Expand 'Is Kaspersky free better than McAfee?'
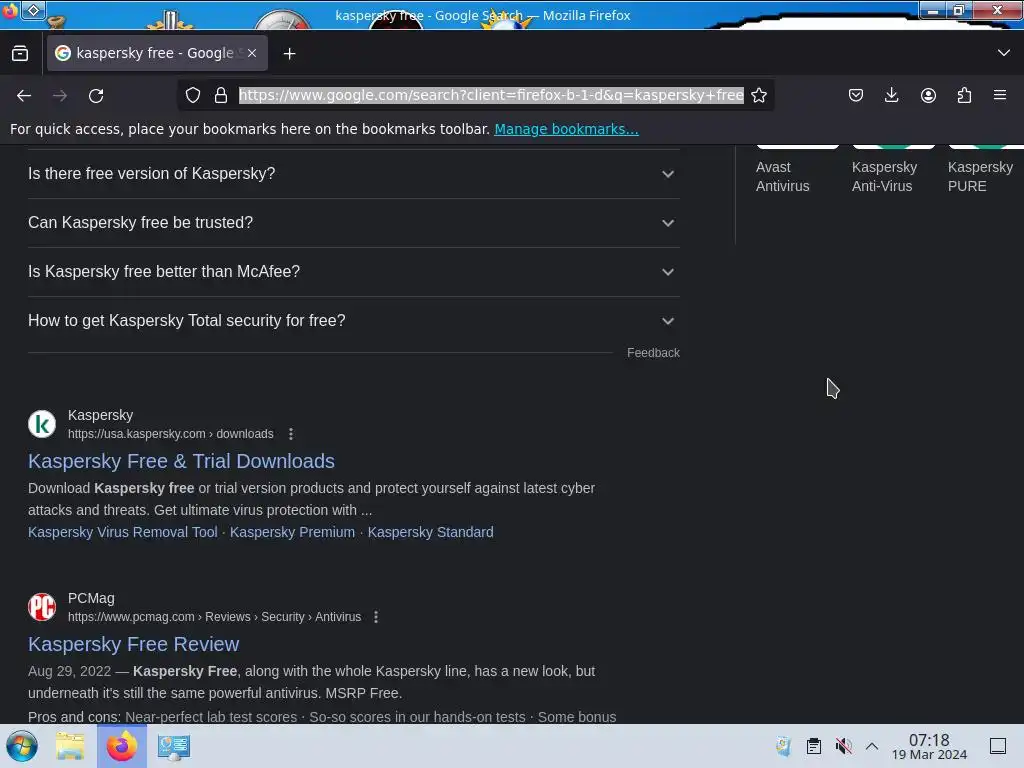Screen dimensions: 1024x768 coord(353,272)
